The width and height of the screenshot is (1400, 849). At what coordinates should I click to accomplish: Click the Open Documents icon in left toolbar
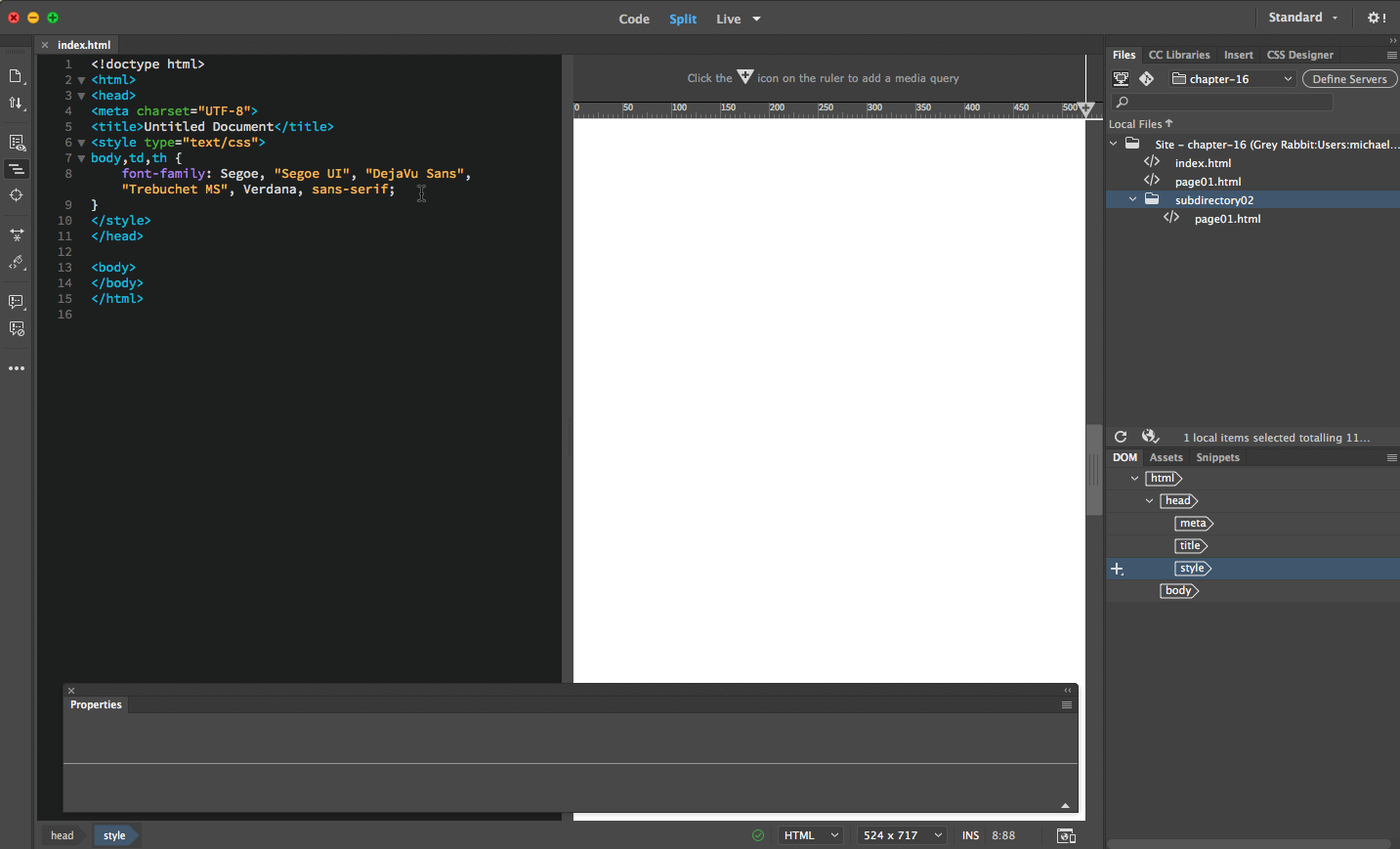click(17, 76)
